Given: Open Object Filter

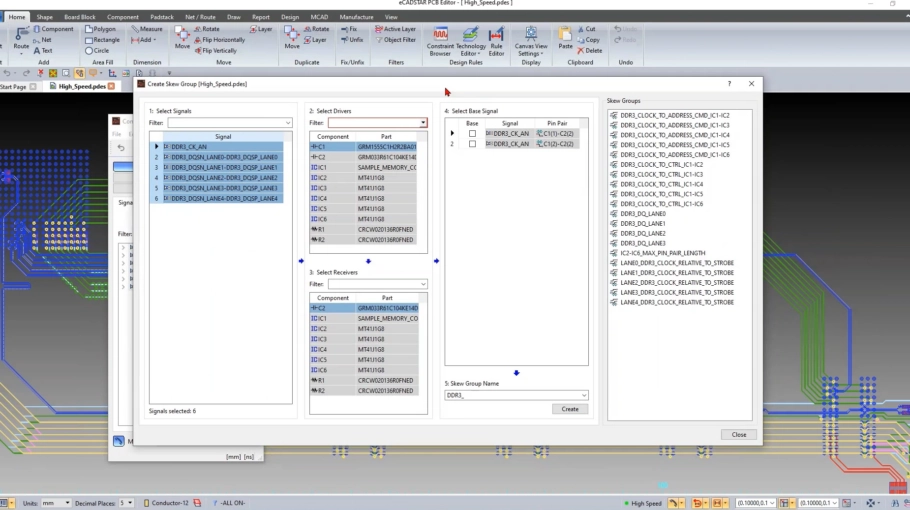Looking at the screenshot, I should pyautogui.click(x=396, y=40).
